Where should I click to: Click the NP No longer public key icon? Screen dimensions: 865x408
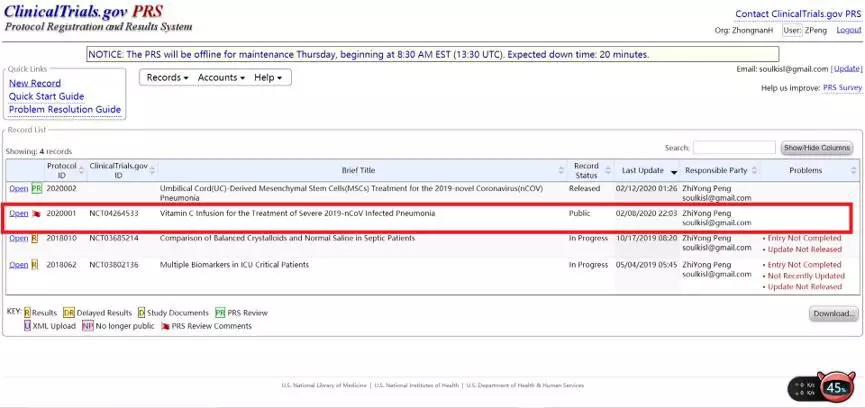[88, 326]
